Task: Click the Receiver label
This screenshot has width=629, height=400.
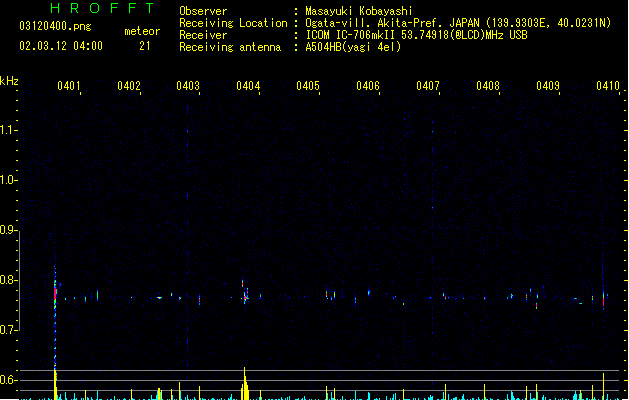Action: pos(203,35)
